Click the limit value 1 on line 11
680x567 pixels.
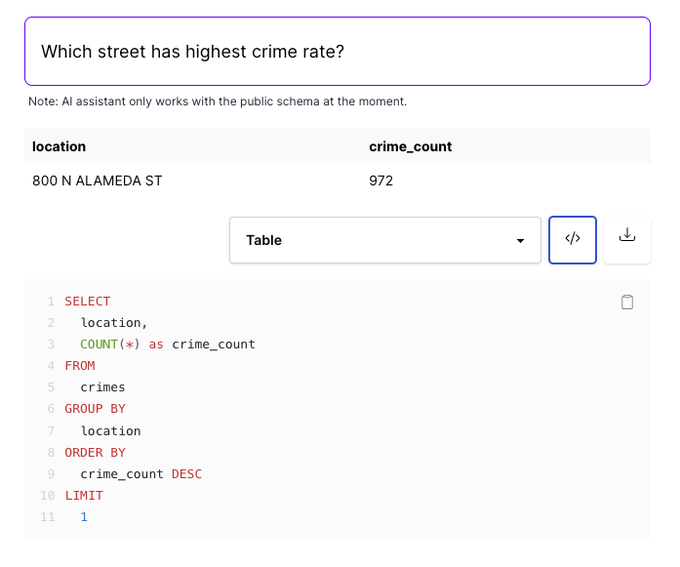(84, 517)
